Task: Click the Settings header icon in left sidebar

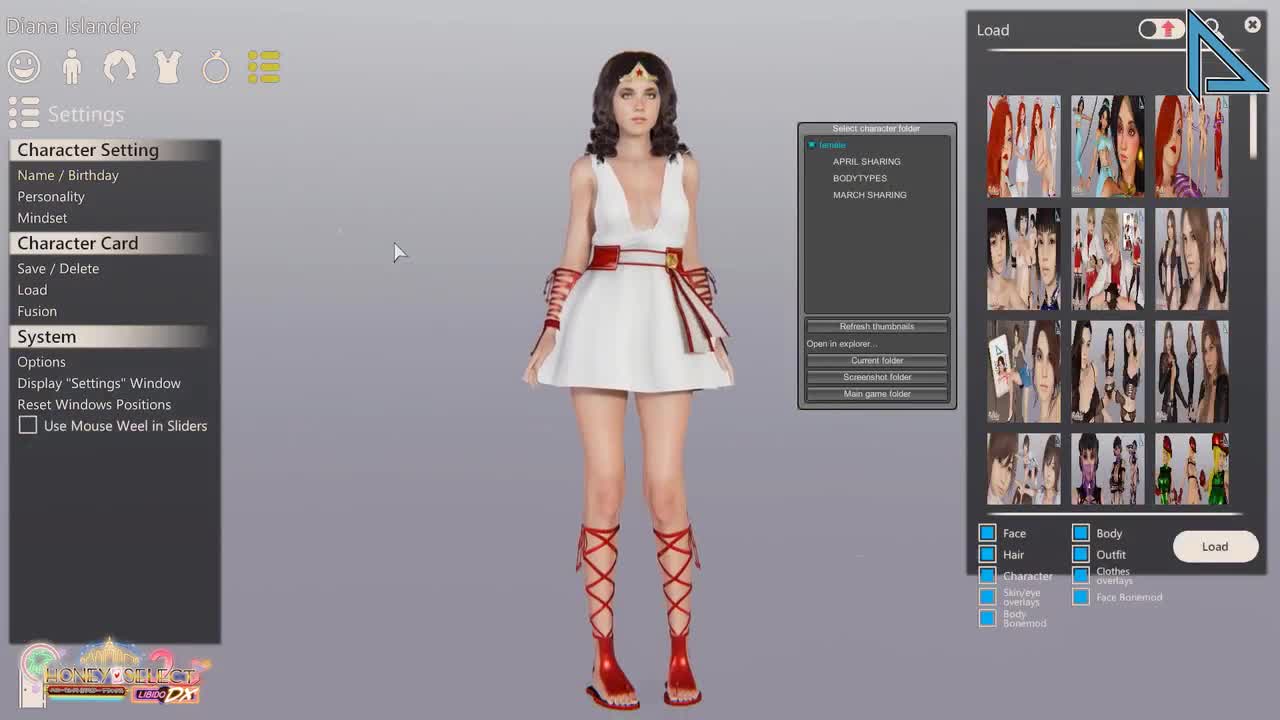Action: pyautogui.click(x=22, y=113)
